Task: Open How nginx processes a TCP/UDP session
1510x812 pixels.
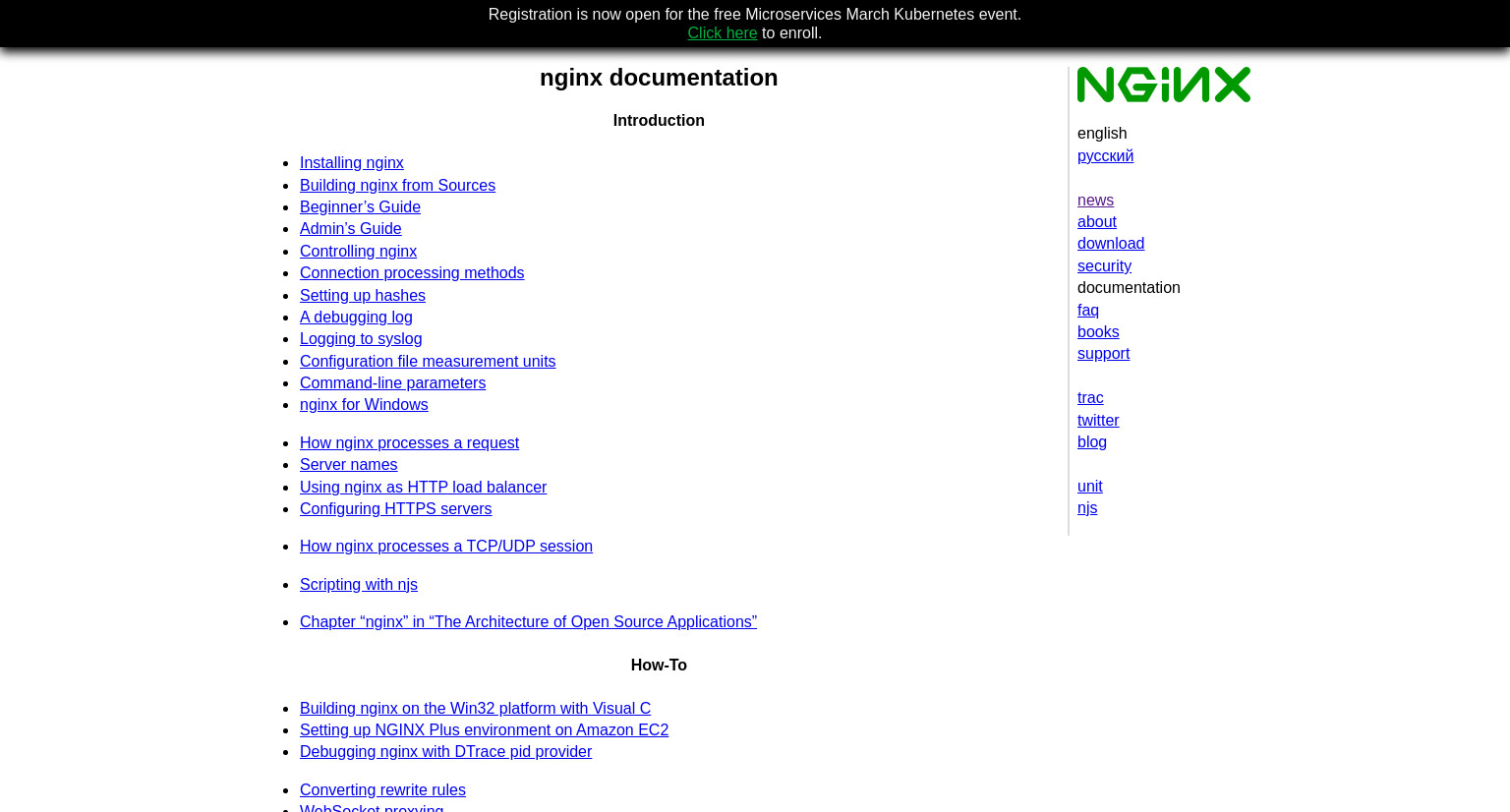Action: click(x=446, y=547)
